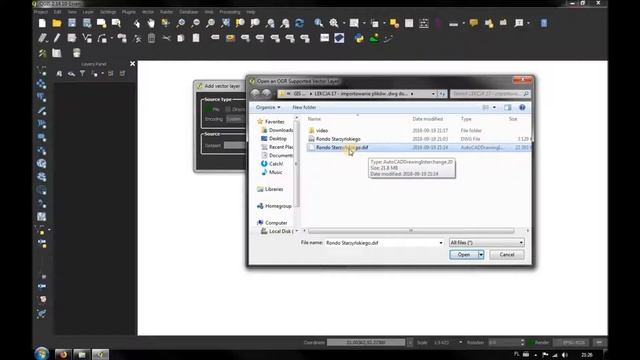Open the Layer menu
Screen dimensions: 640x360
(x=88, y=12)
